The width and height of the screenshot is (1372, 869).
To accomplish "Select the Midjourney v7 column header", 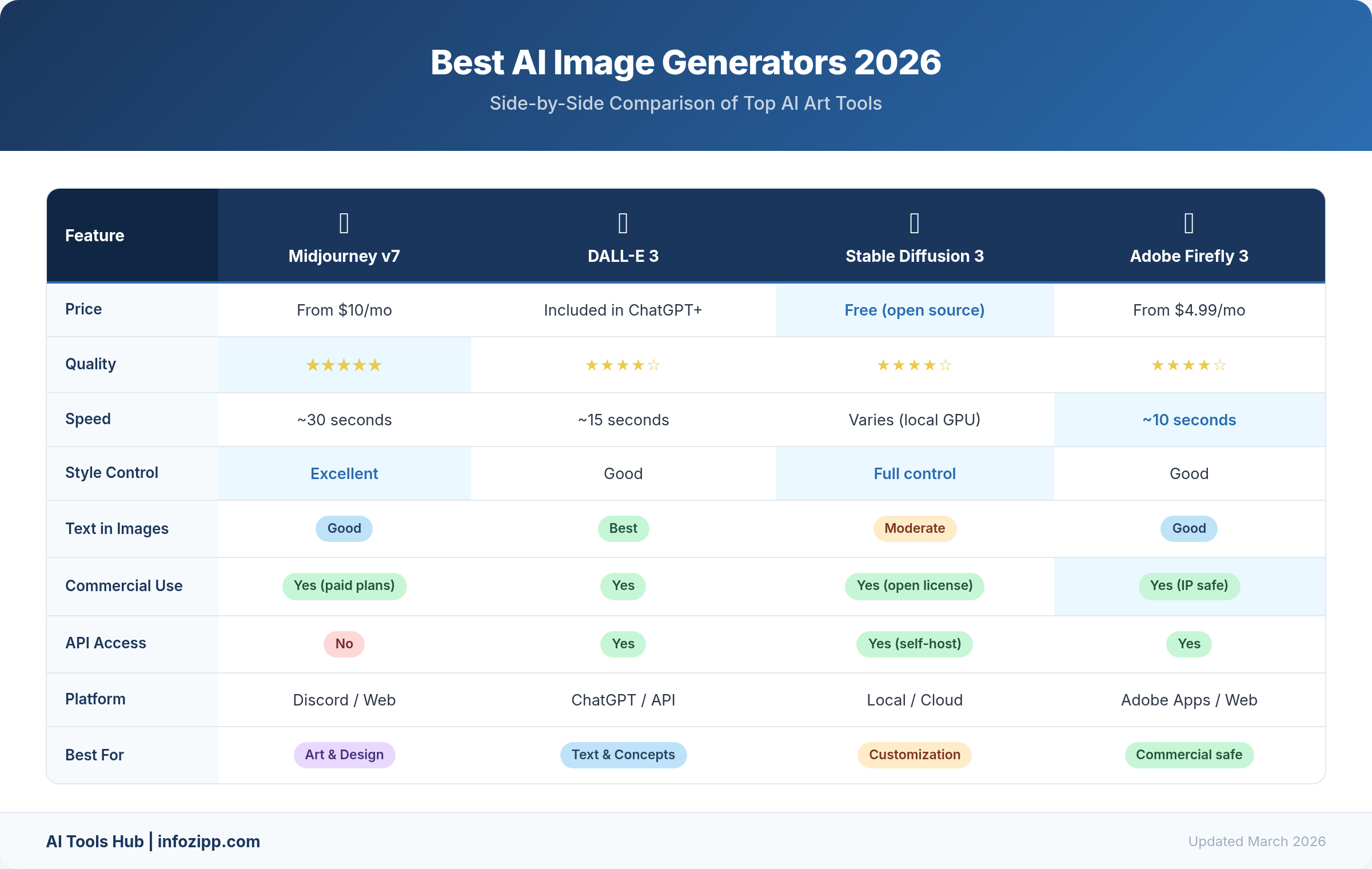I will [344, 256].
